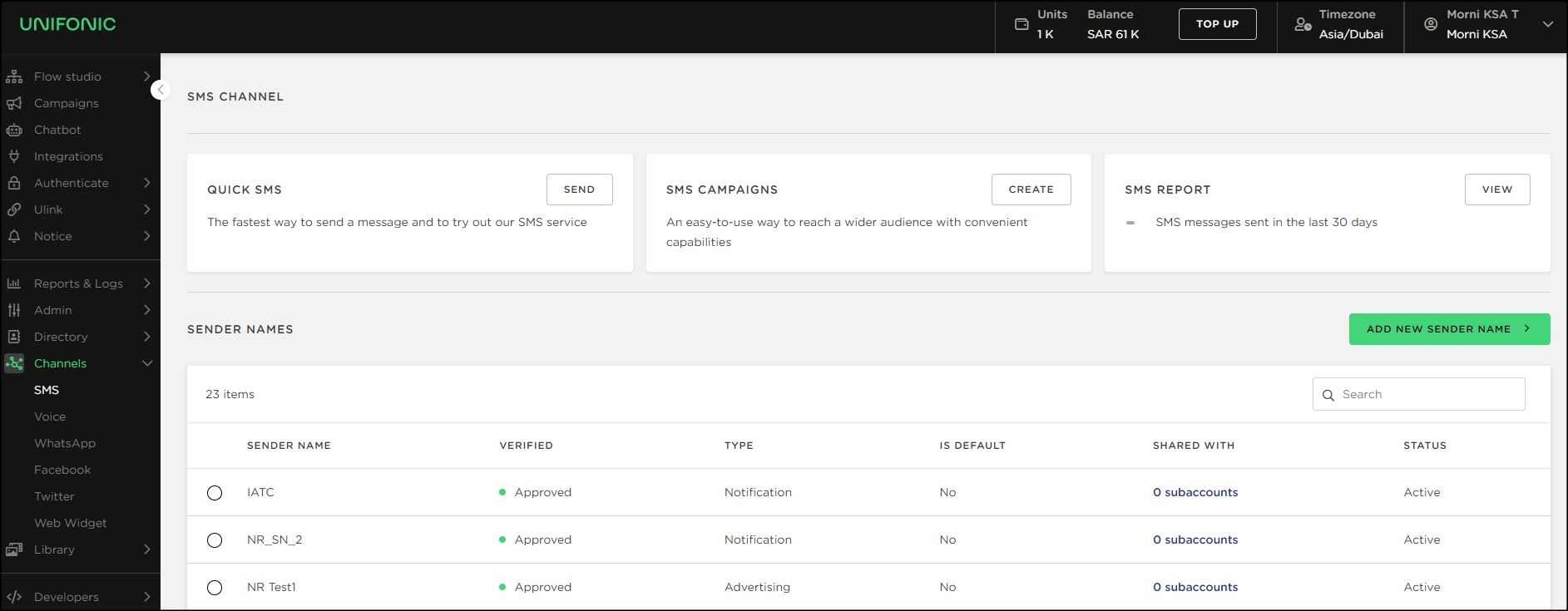Go to the Voice channel
The height and width of the screenshot is (611, 1568).
click(50, 416)
